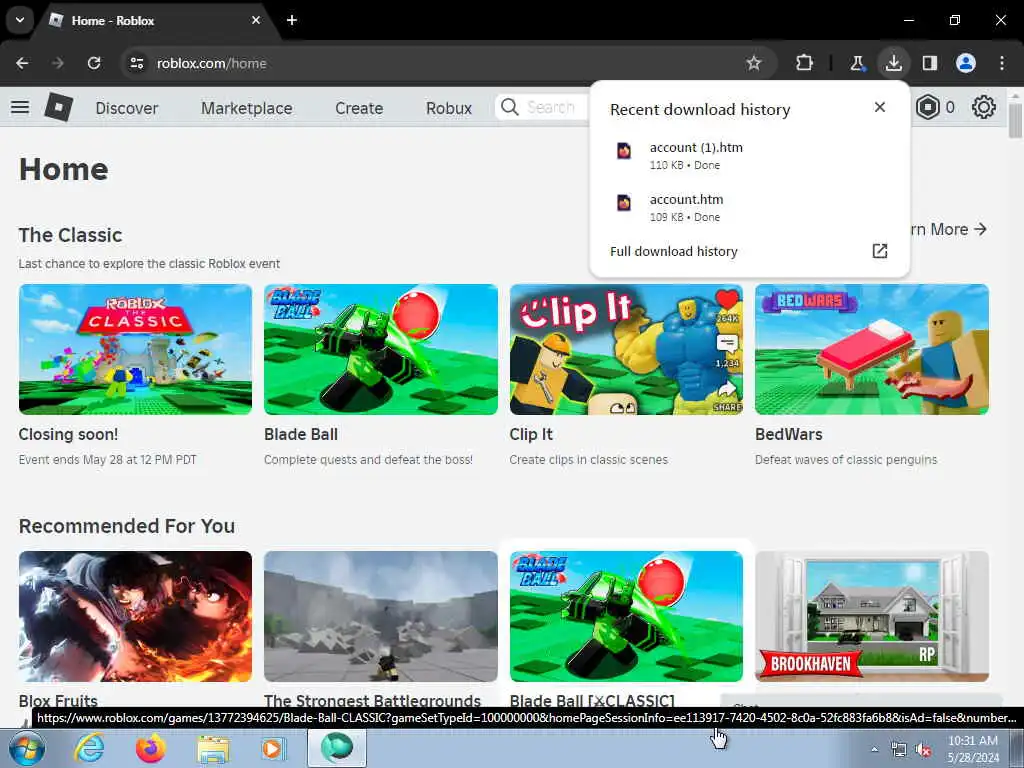The height and width of the screenshot is (768, 1024).
Task: Toggle the Chrome downloads icon
Action: point(893,63)
